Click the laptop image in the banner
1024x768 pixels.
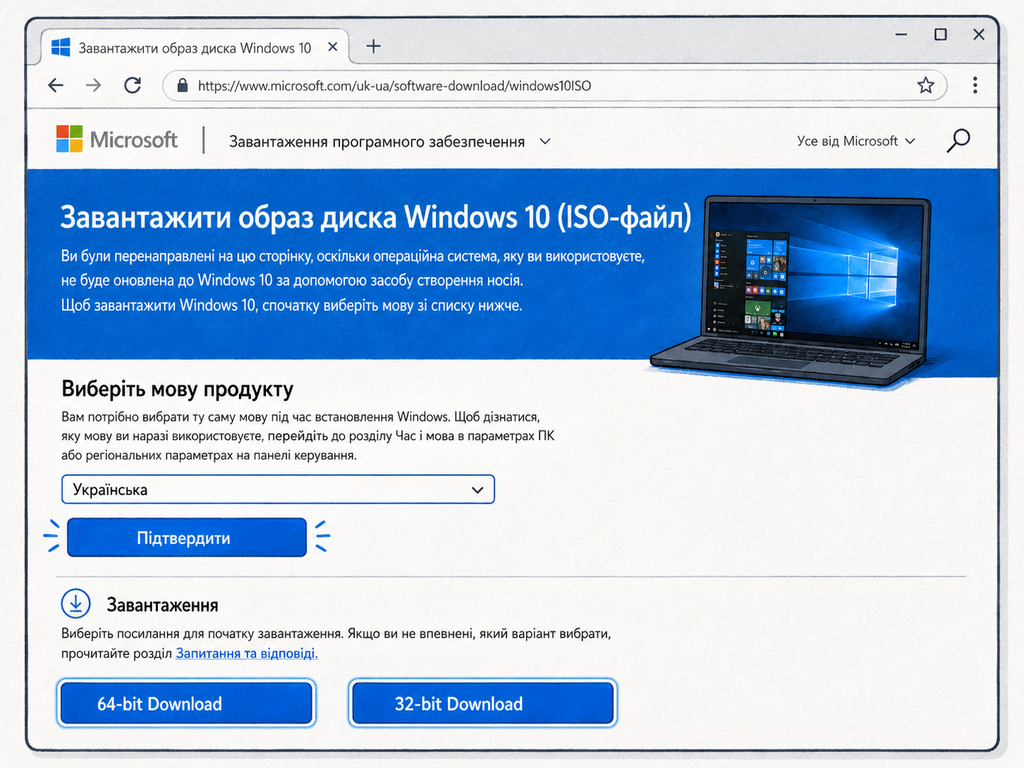click(790, 291)
